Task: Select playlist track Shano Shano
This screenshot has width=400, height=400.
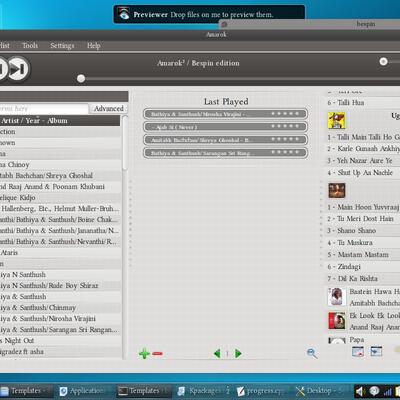Action: pos(362,231)
